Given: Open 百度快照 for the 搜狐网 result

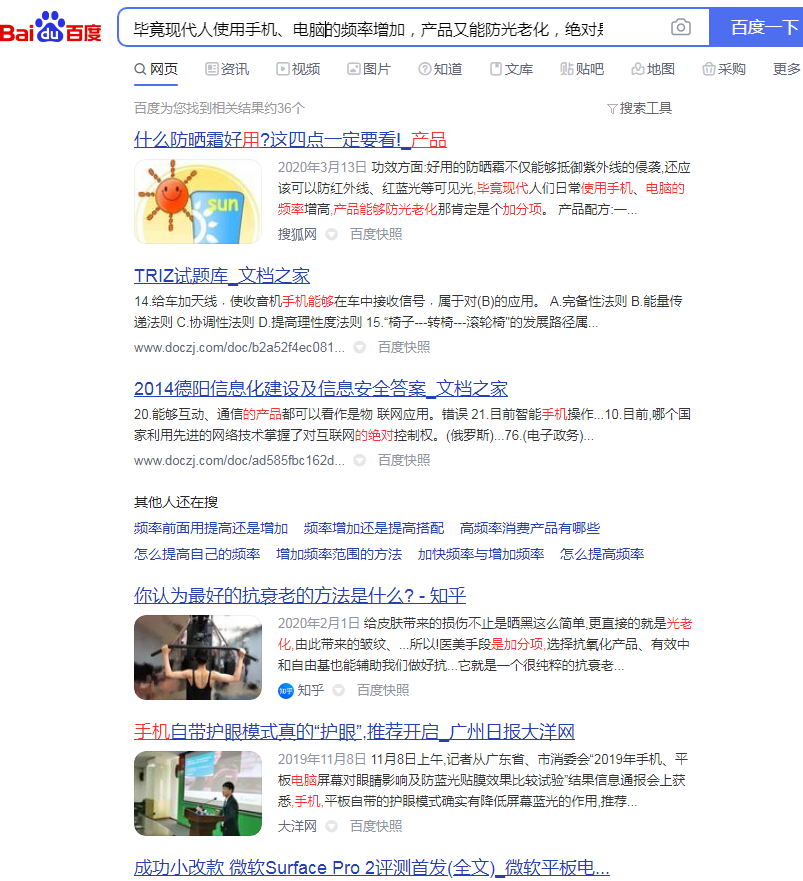Looking at the screenshot, I should [376, 234].
